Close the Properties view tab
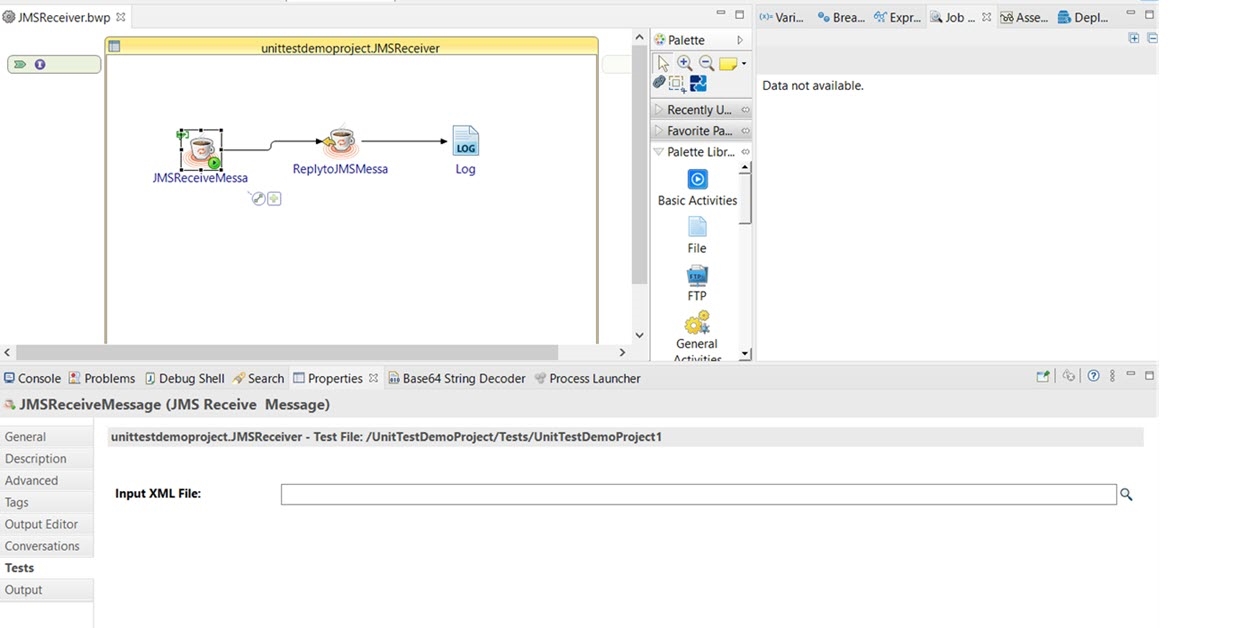 point(373,378)
